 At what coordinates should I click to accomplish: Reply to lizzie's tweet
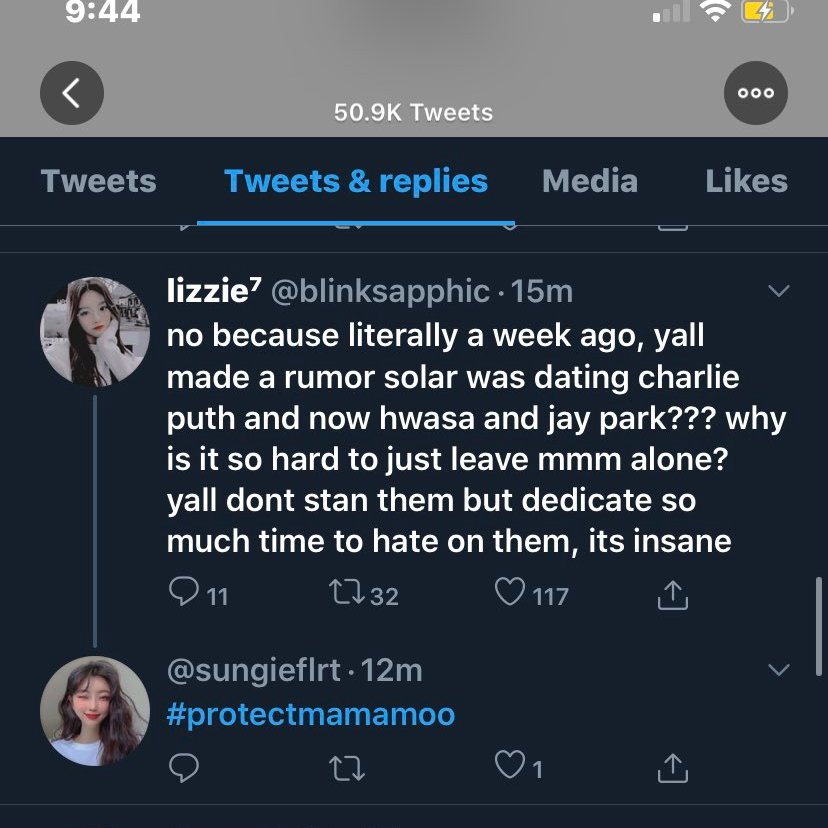(x=185, y=595)
